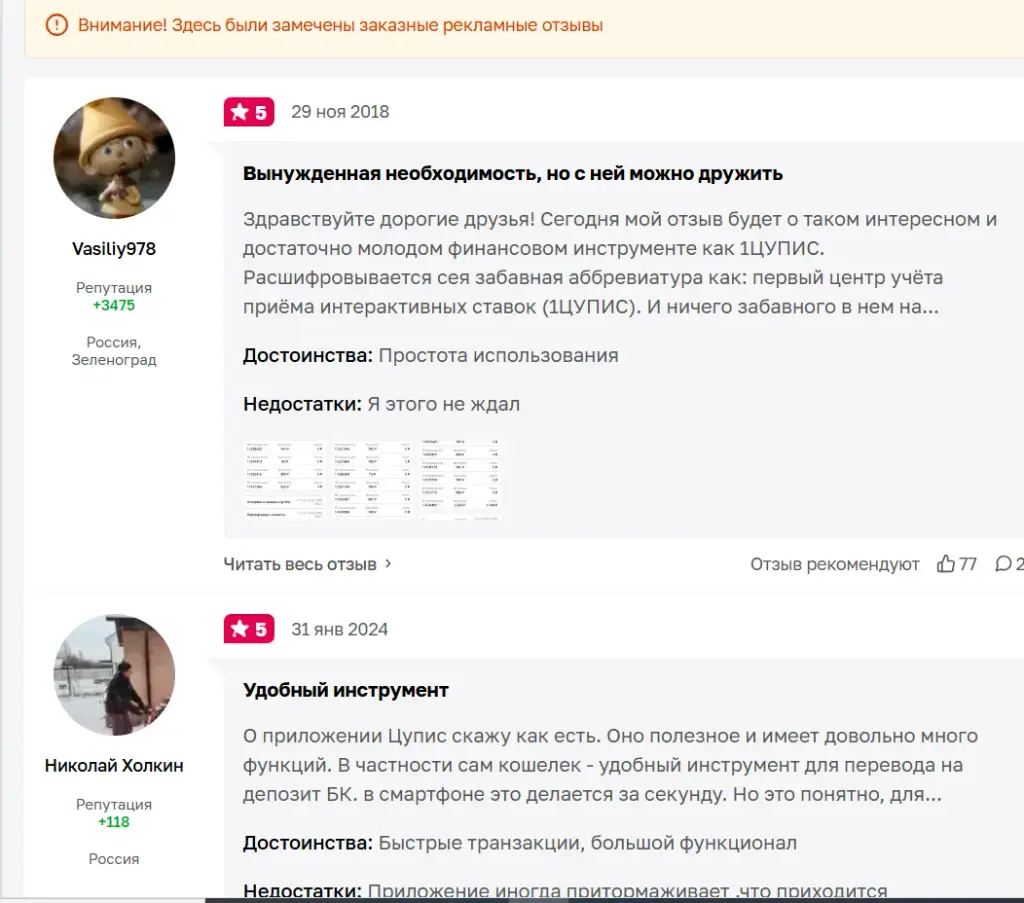Click 'Недостатки: Я этого не ждал' line
Image resolution: width=1024 pixels, height=903 pixels.
[381, 404]
